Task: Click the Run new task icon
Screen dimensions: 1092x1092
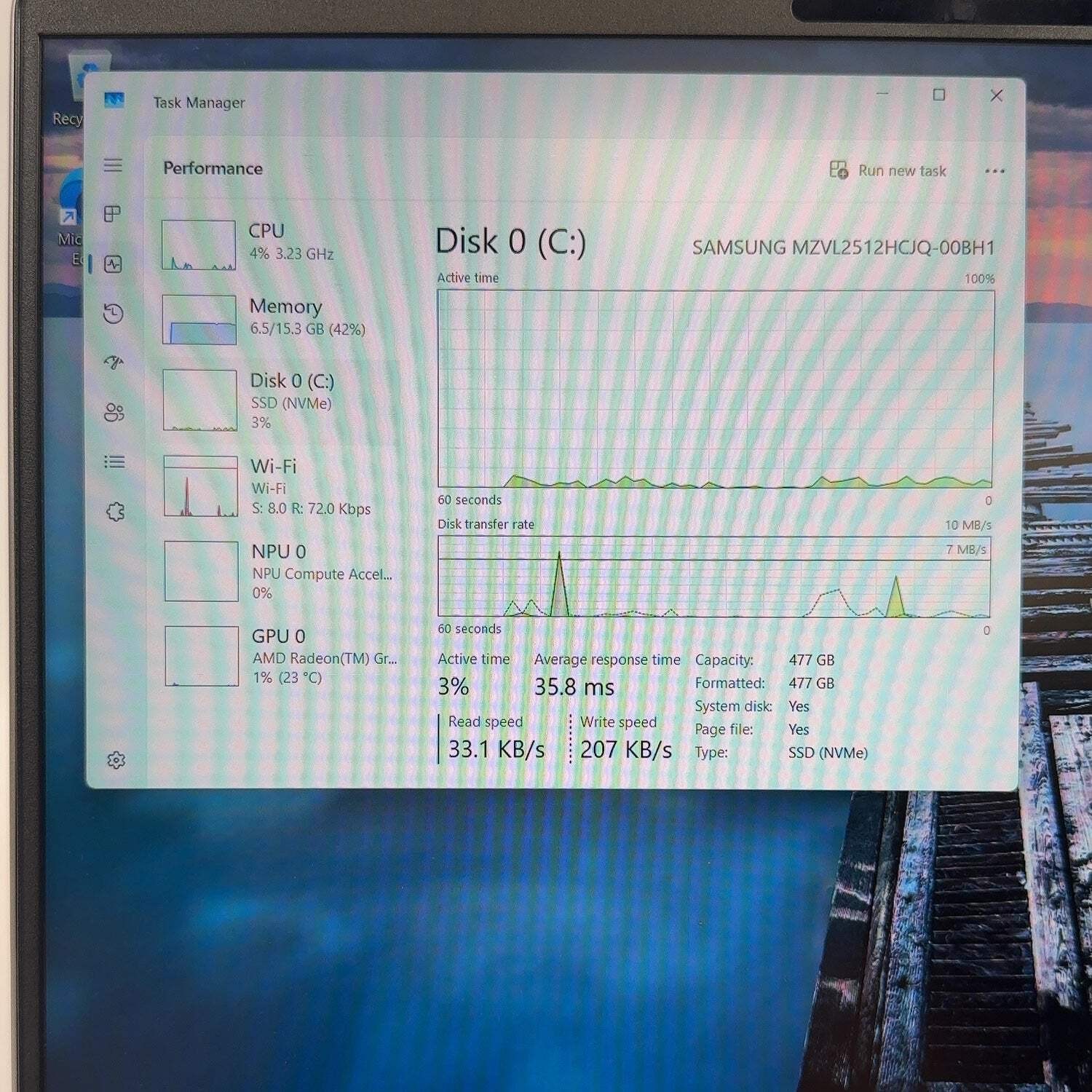Action: click(839, 170)
